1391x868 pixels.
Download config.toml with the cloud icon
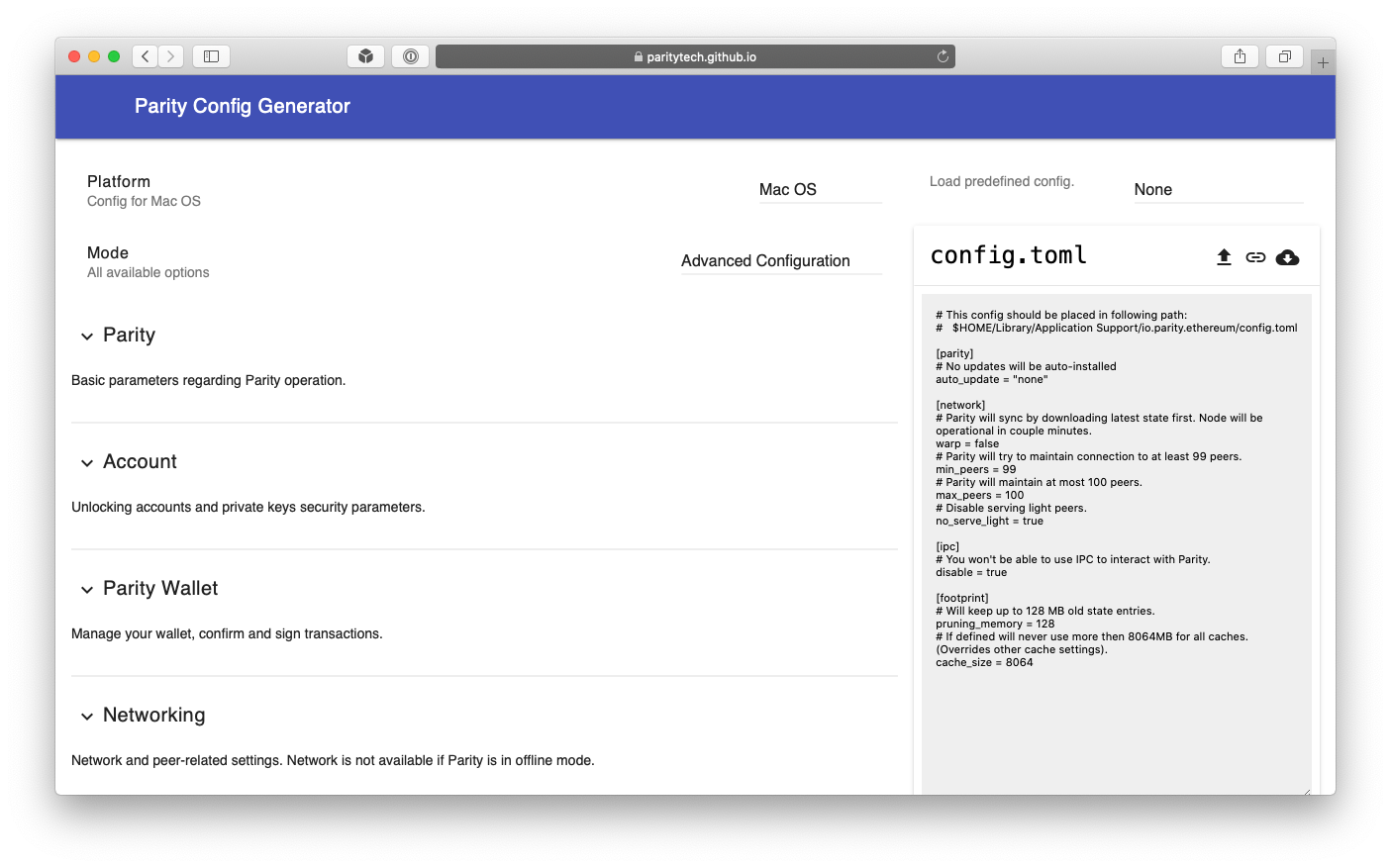coord(1287,257)
